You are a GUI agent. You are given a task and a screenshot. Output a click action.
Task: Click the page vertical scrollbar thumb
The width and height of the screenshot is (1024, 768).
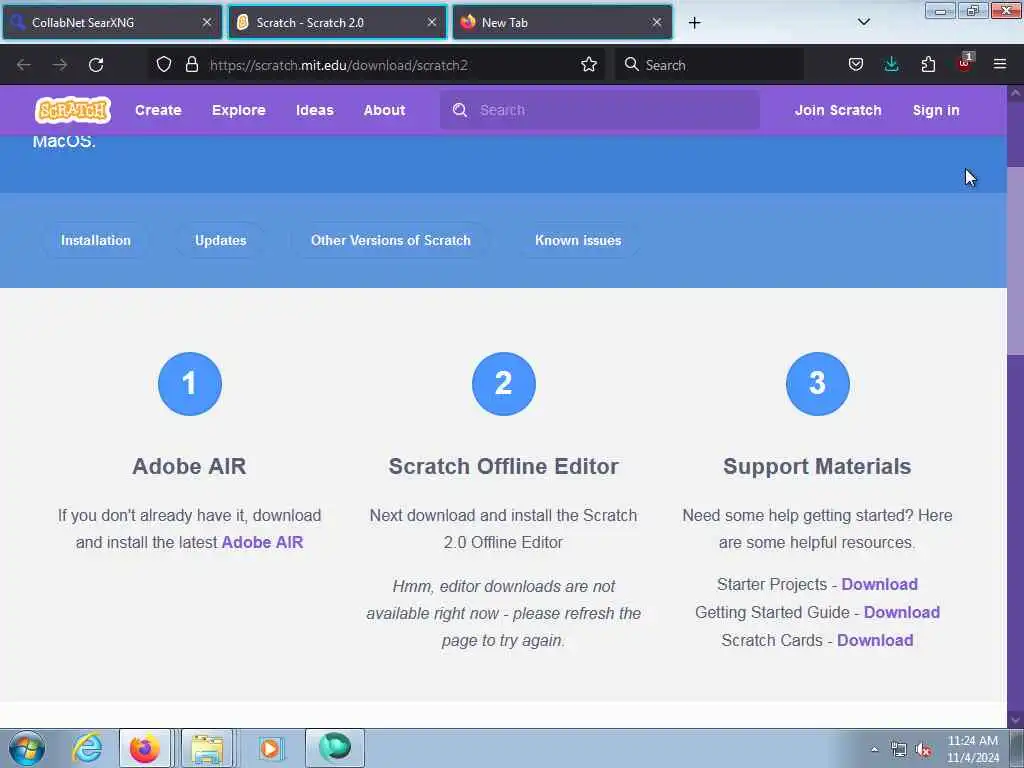(1015, 261)
